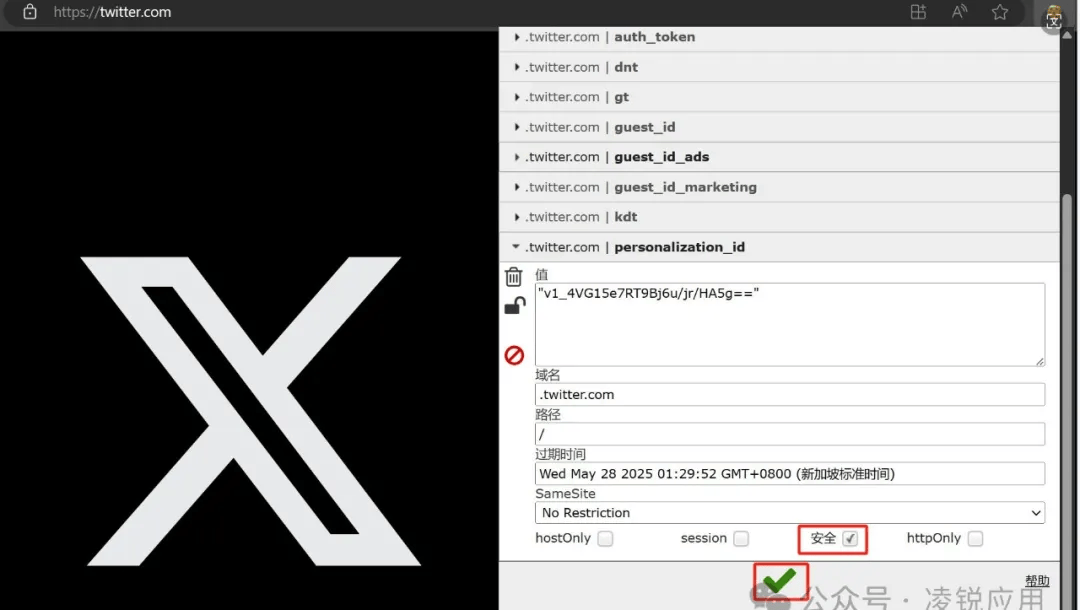Open the read-aloud icon in the address bar
Image resolution: width=1080 pixels, height=610 pixels.
[959, 12]
